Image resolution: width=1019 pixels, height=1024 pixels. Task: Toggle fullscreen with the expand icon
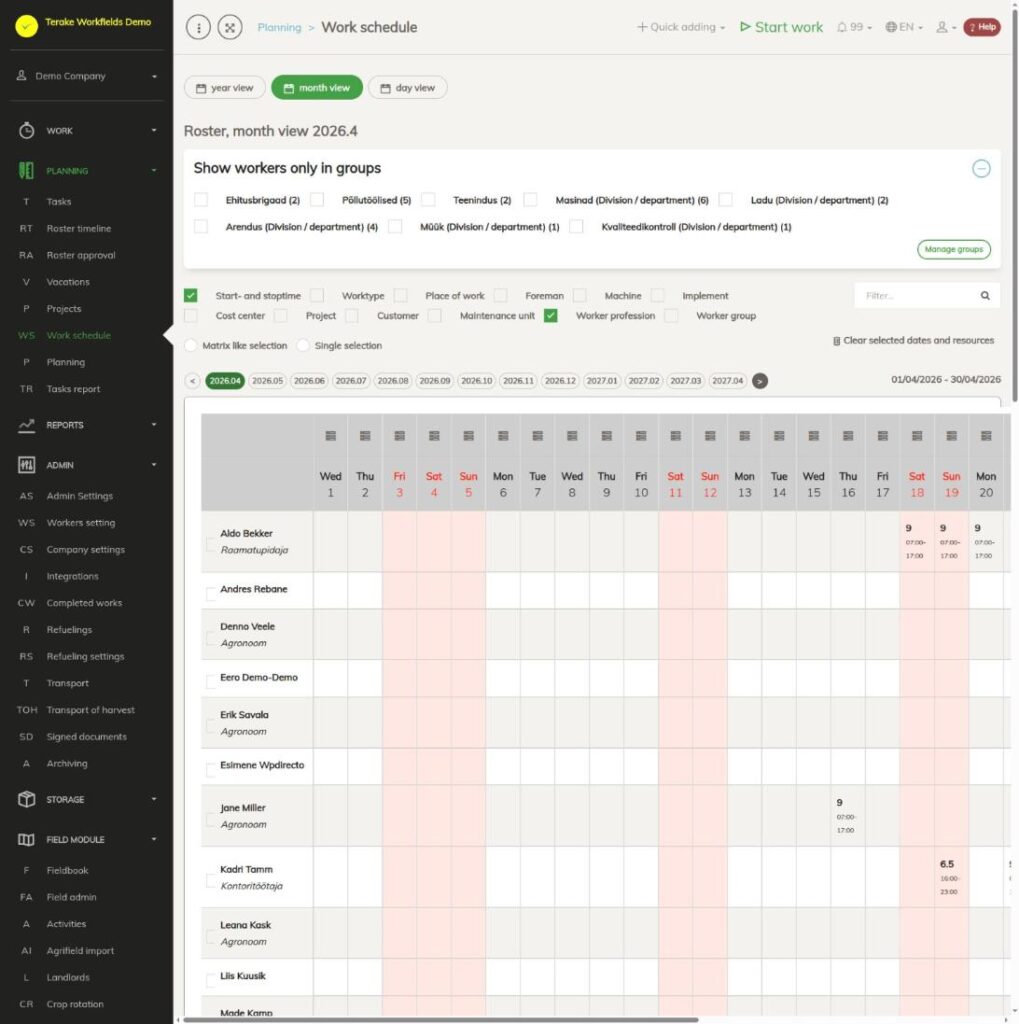pos(230,27)
